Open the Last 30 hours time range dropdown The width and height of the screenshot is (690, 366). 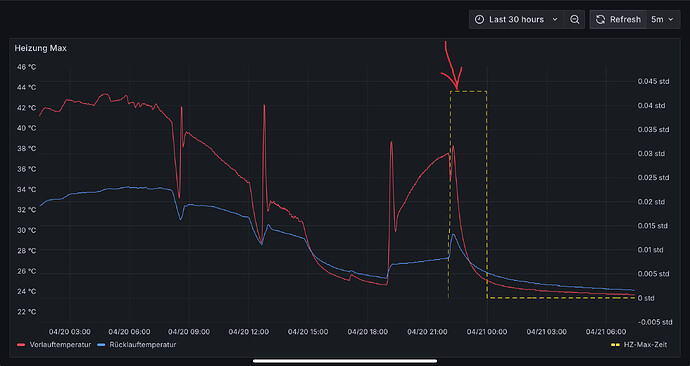517,20
